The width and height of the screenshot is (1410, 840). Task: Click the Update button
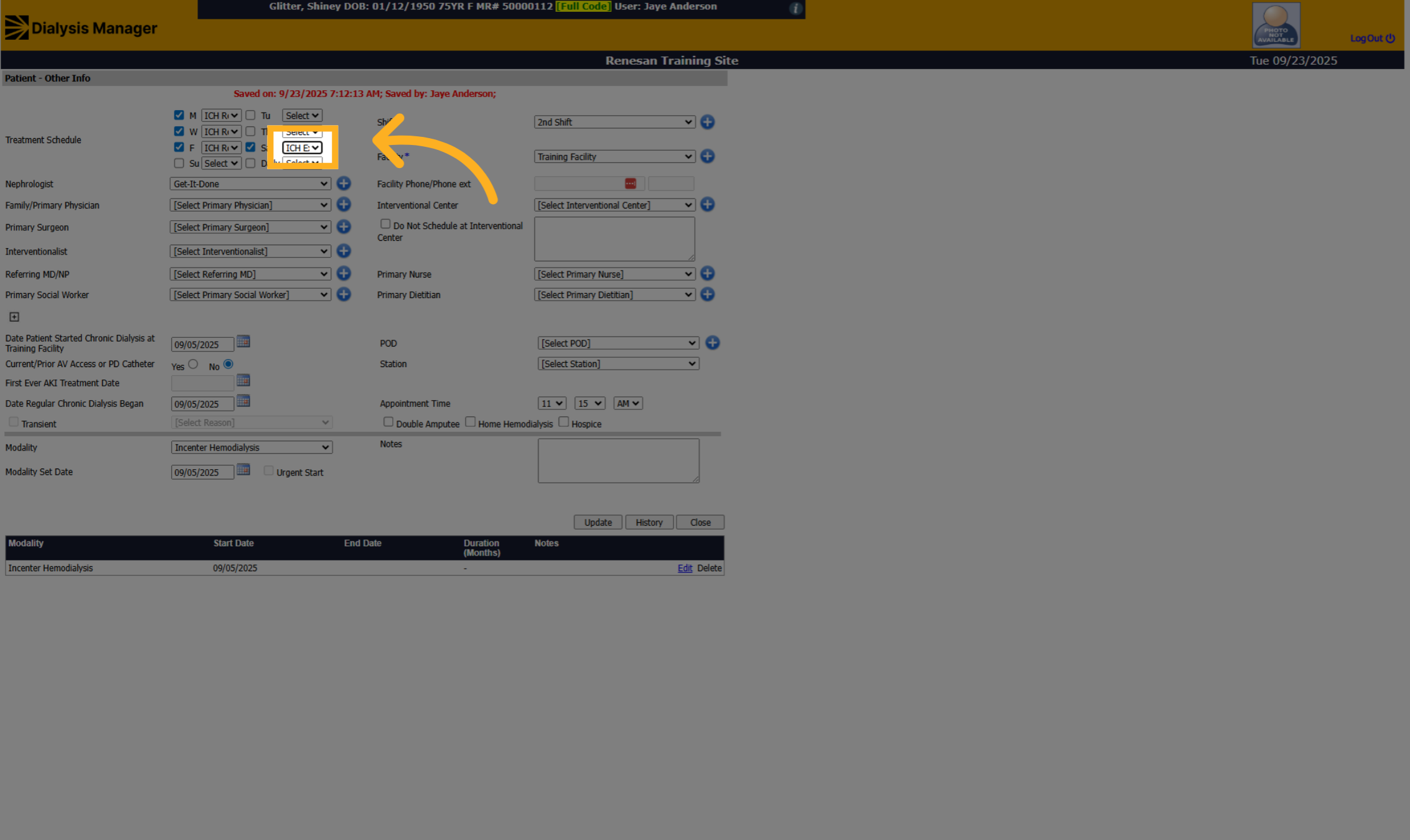click(x=598, y=522)
